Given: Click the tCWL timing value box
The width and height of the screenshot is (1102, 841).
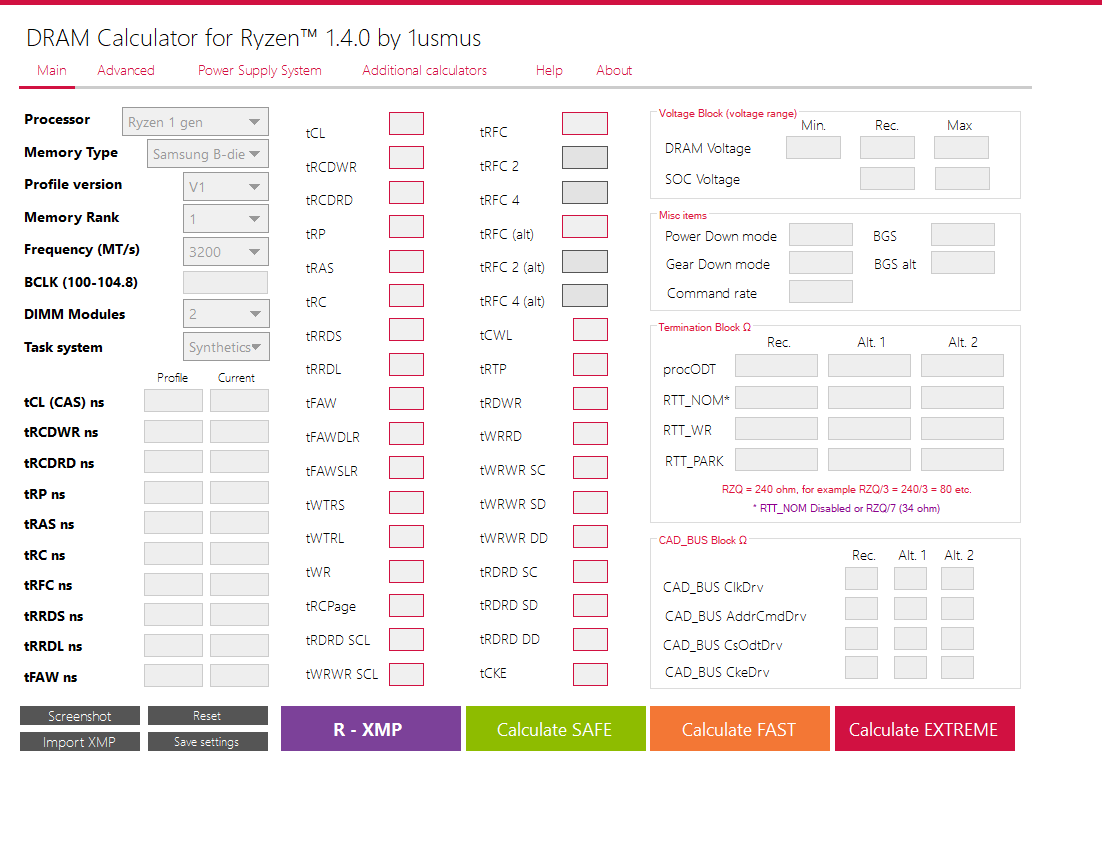Looking at the screenshot, I should pyautogui.click(x=590, y=330).
